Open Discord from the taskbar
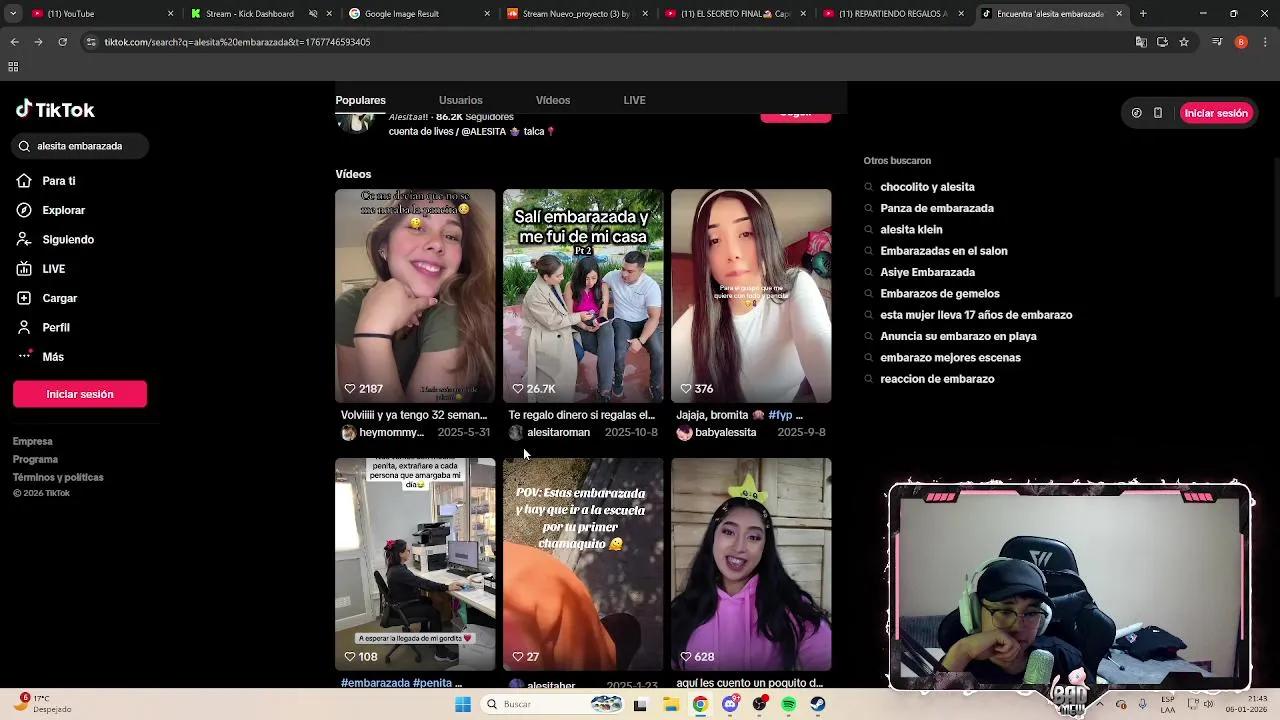This screenshot has width=1280, height=720. click(730, 704)
